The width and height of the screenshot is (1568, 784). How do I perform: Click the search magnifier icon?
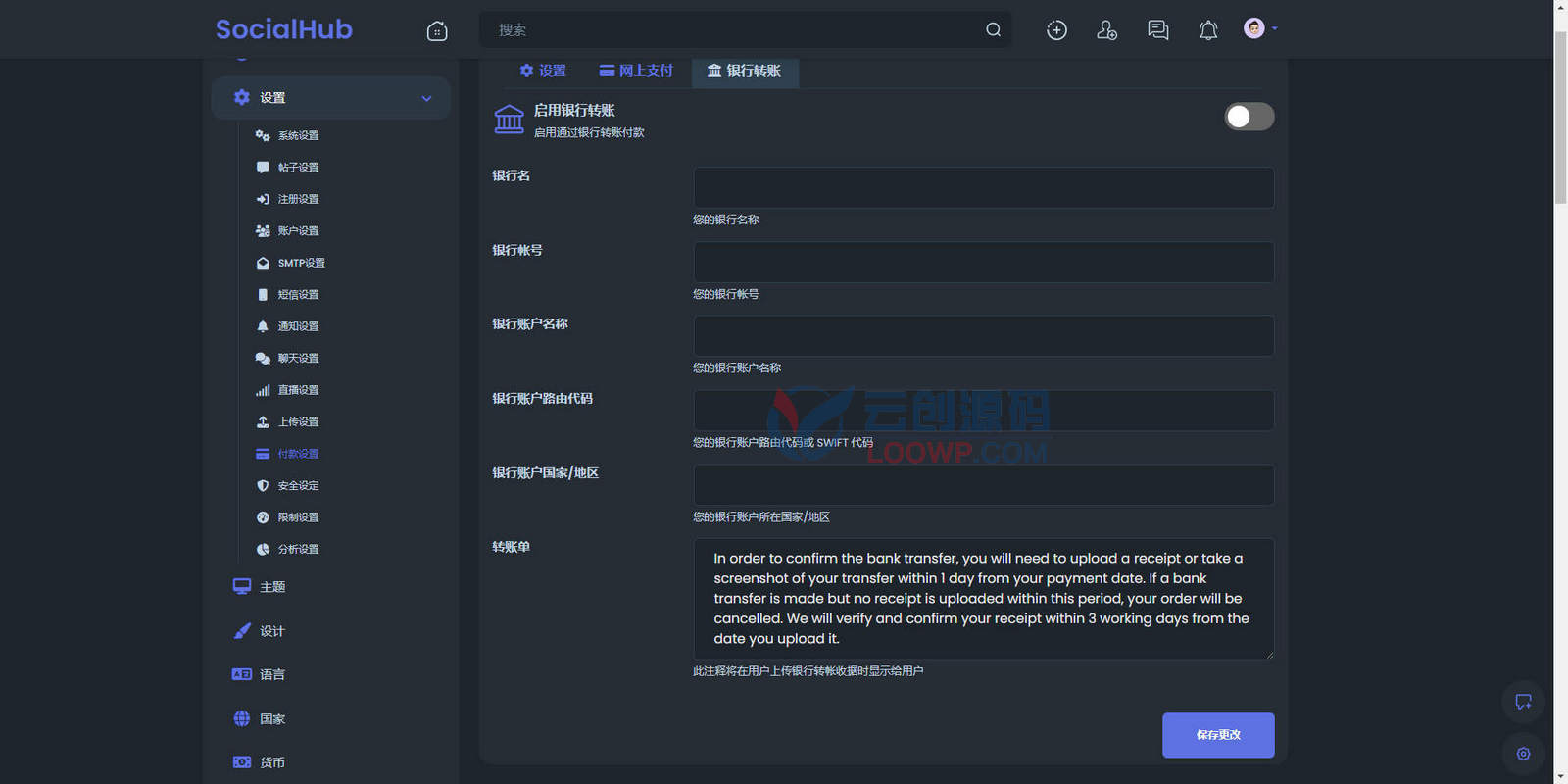[x=993, y=29]
